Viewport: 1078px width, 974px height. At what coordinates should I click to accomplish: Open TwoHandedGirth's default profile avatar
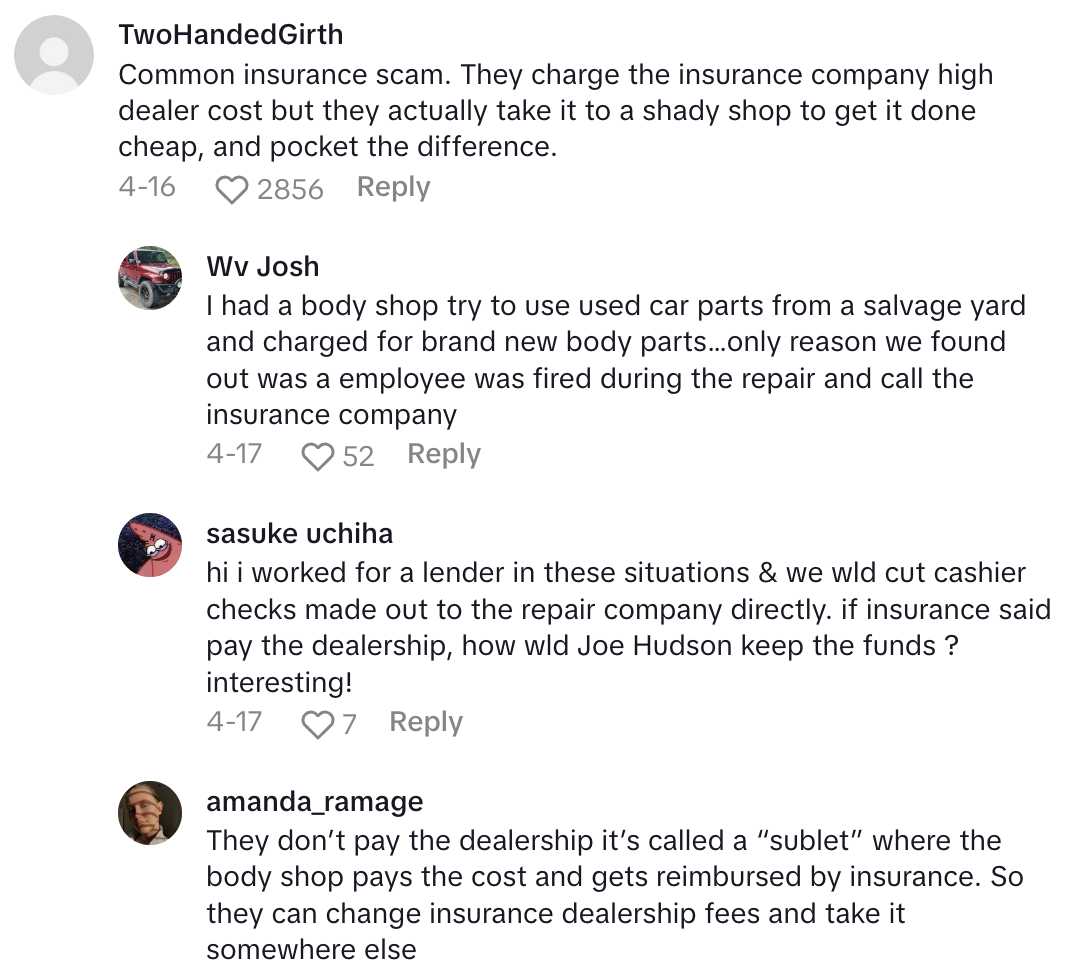click(x=54, y=55)
